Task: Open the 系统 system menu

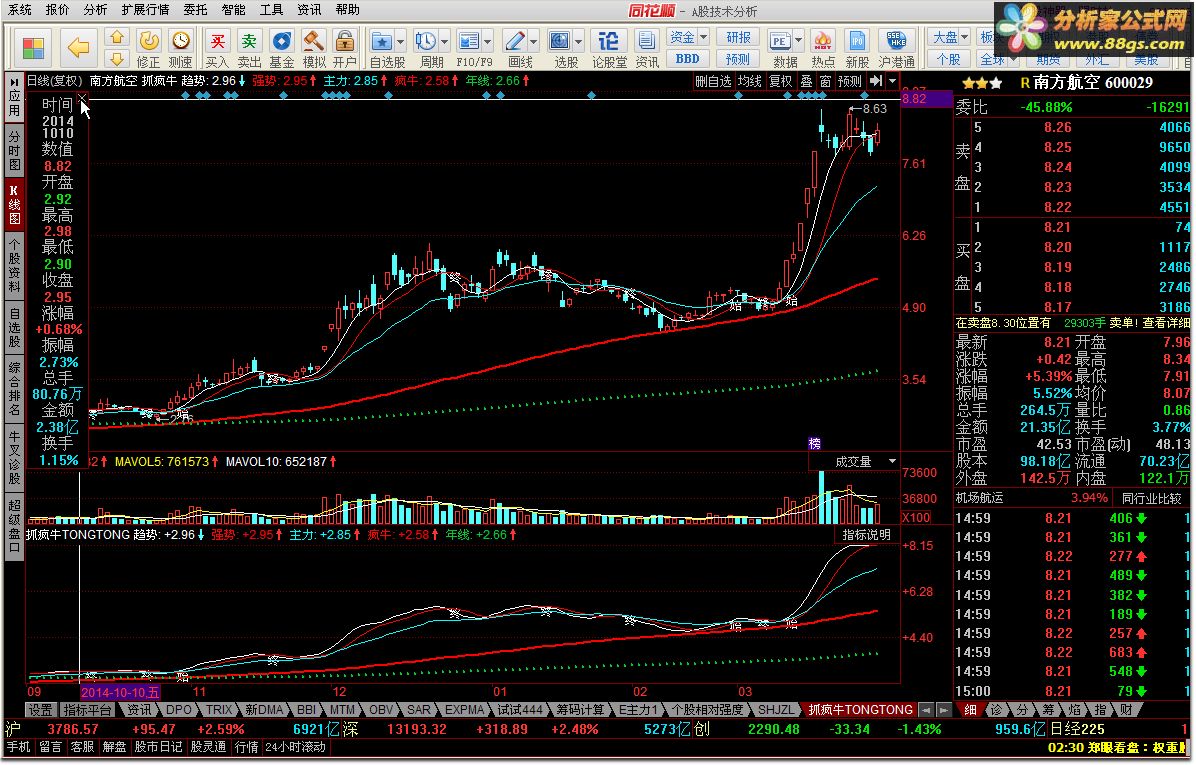Action: point(19,10)
